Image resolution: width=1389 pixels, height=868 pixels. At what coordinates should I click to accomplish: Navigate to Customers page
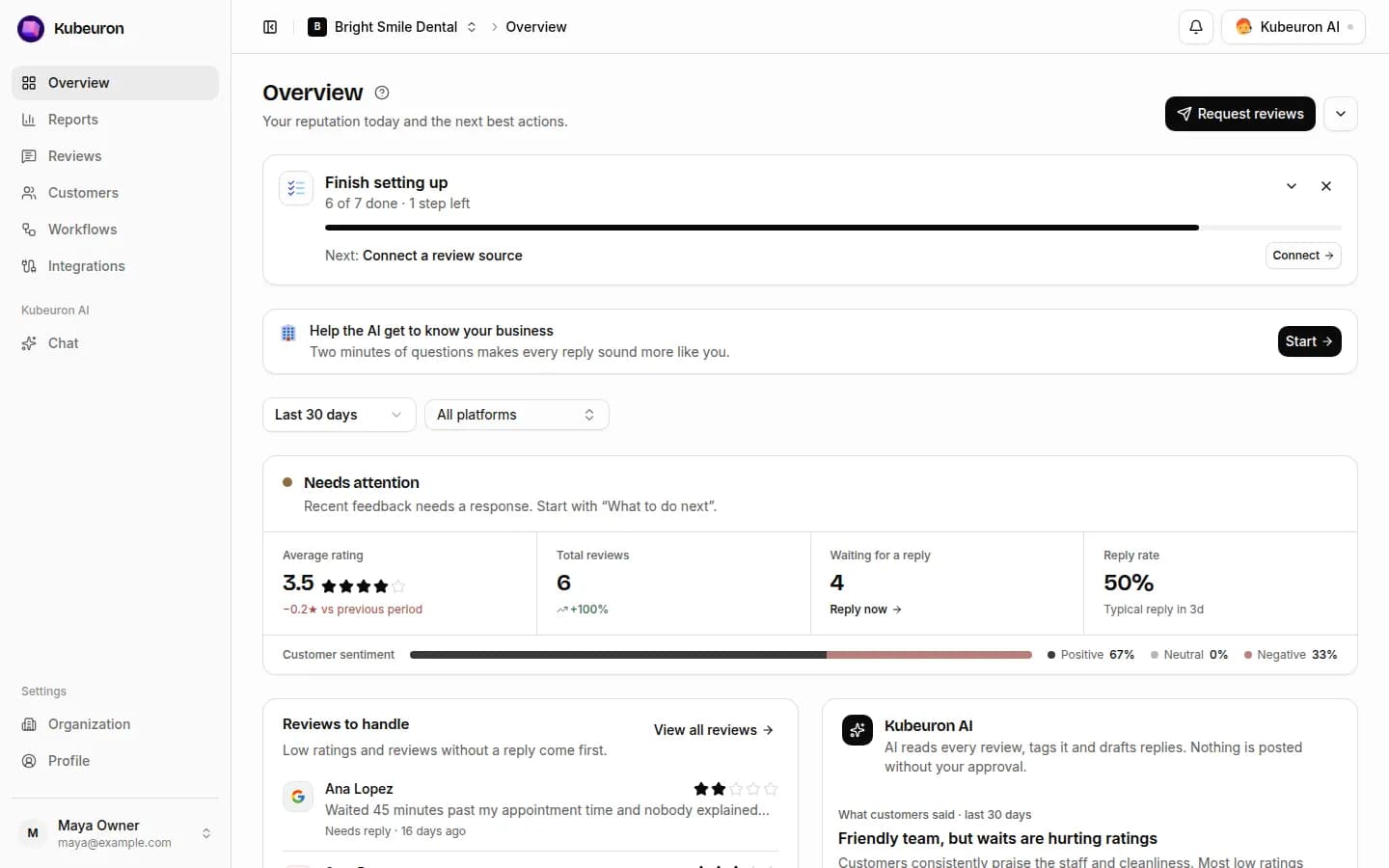pos(115,193)
